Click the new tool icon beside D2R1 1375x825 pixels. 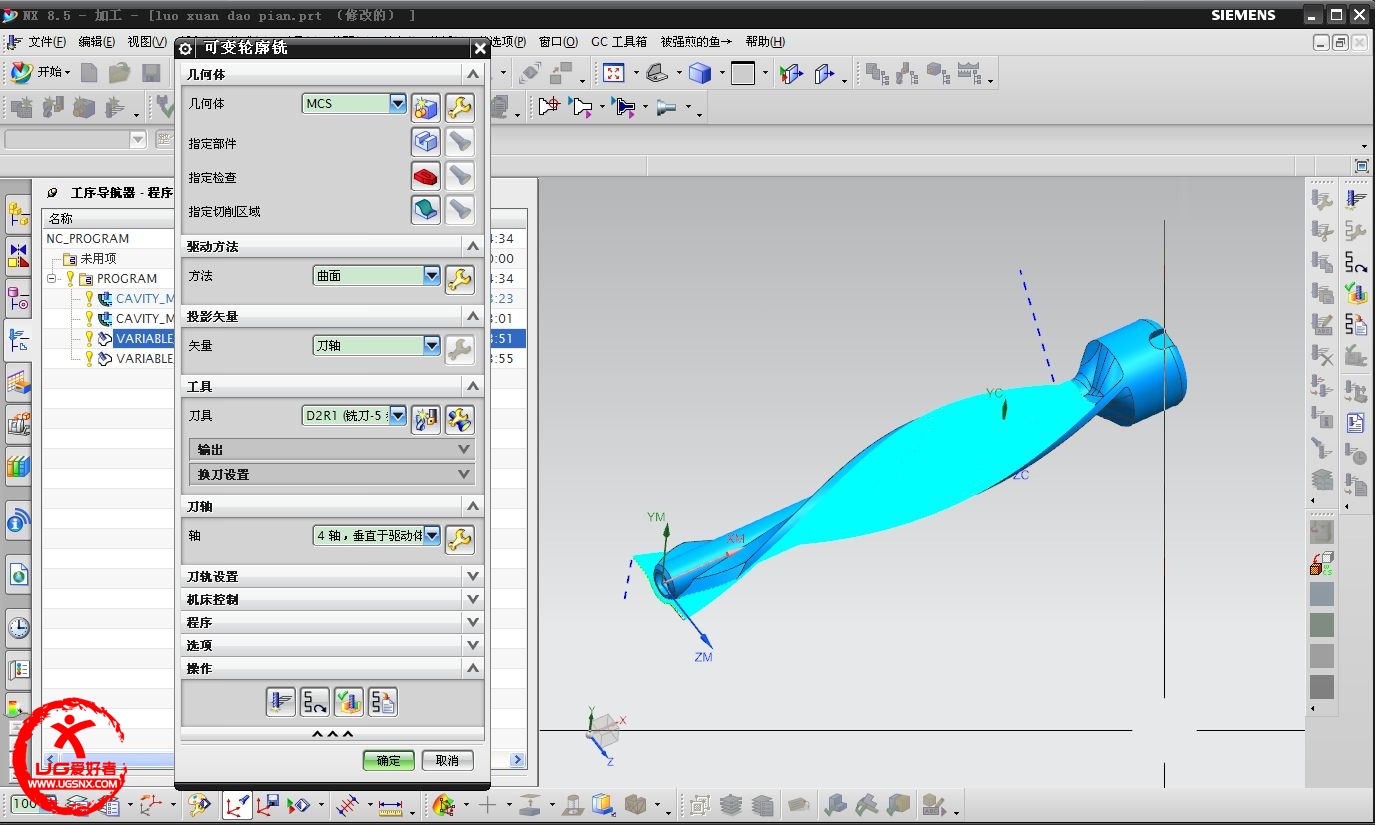coord(426,419)
